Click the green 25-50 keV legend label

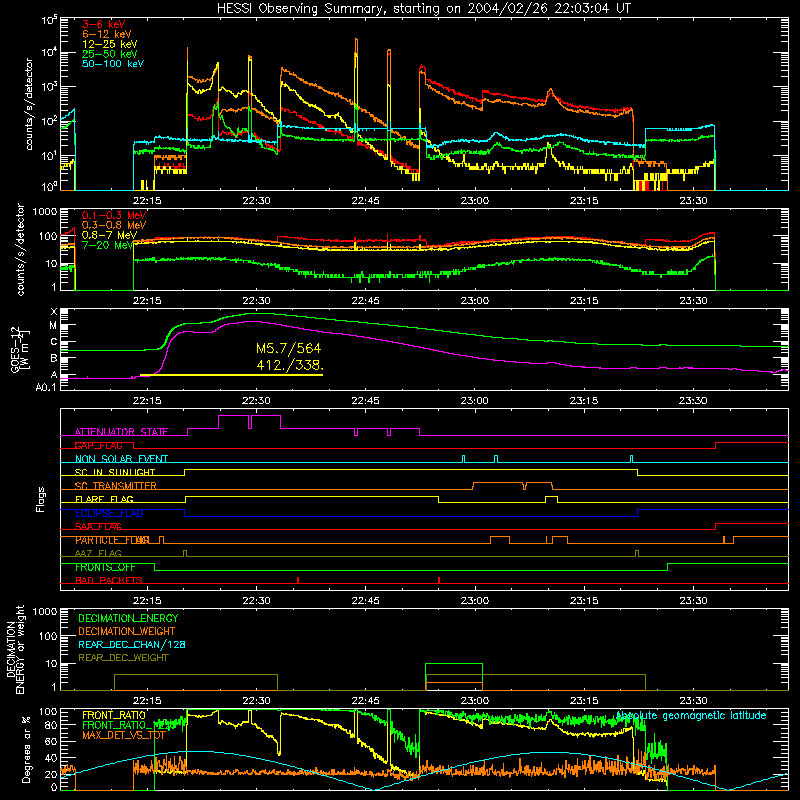click(x=110, y=54)
